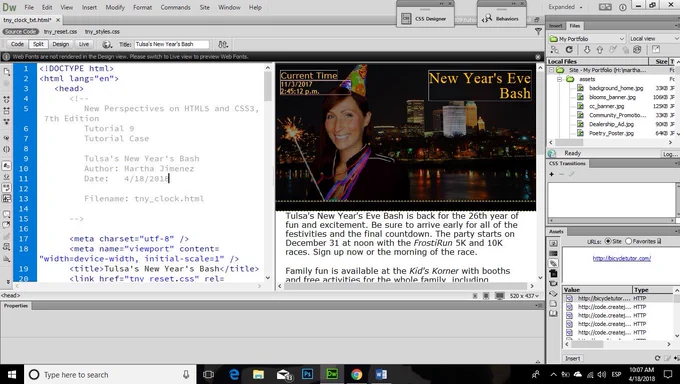Click the plus icon in CSS Transitions
Viewport: 680px width, 384px height.
(x=552, y=174)
